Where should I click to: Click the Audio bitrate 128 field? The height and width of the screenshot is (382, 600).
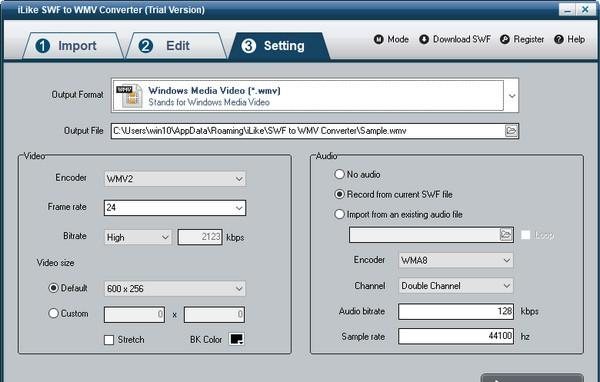click(x=456, y=311)
